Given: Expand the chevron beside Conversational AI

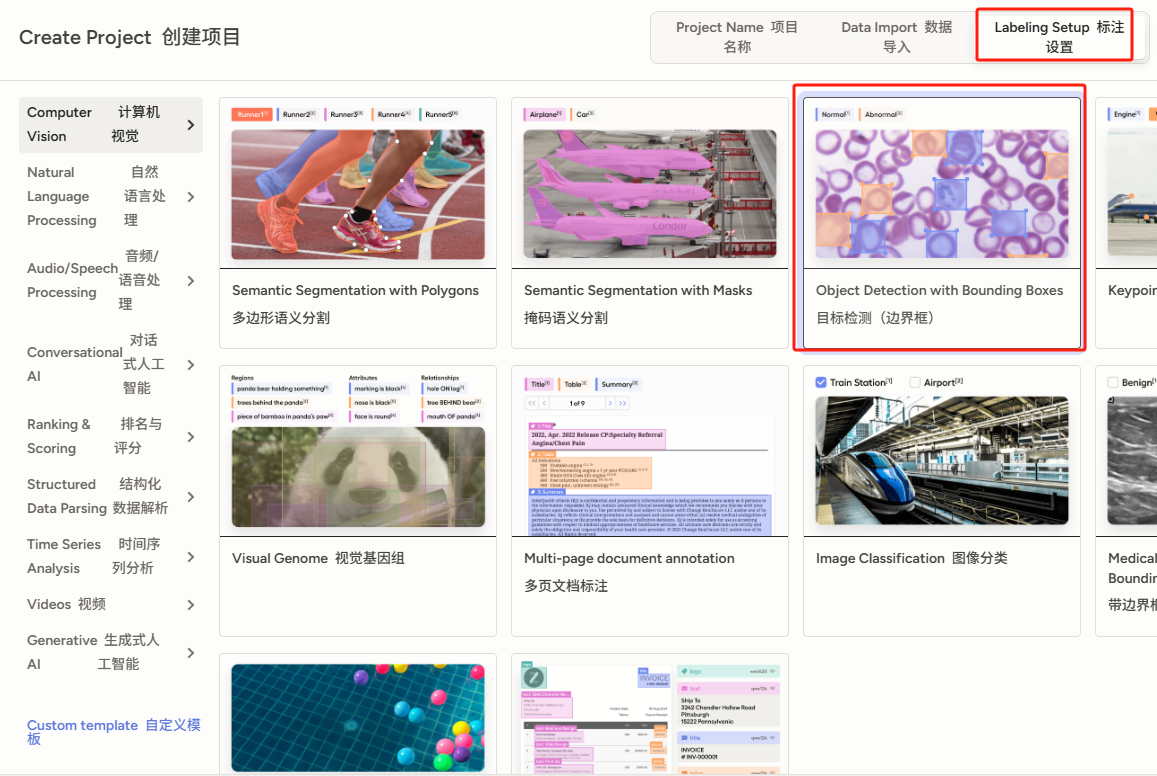Looking at the screenshot, I should coord(190,365).
